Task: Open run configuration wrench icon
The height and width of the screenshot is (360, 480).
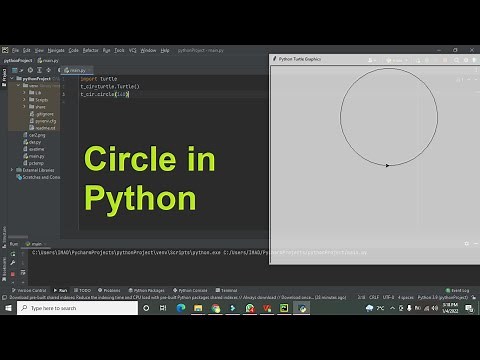Action: click(x=13, y=263)
